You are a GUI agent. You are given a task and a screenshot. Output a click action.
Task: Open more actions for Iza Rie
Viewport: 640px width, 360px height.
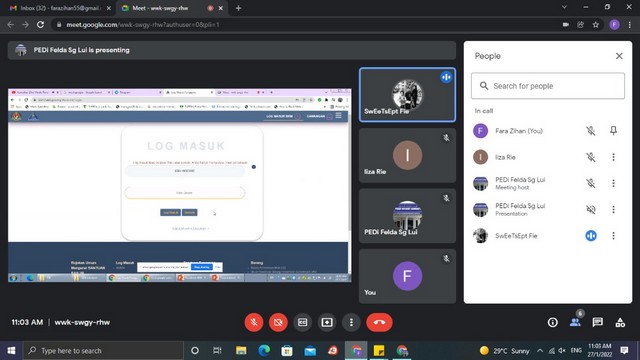[613, 157]
